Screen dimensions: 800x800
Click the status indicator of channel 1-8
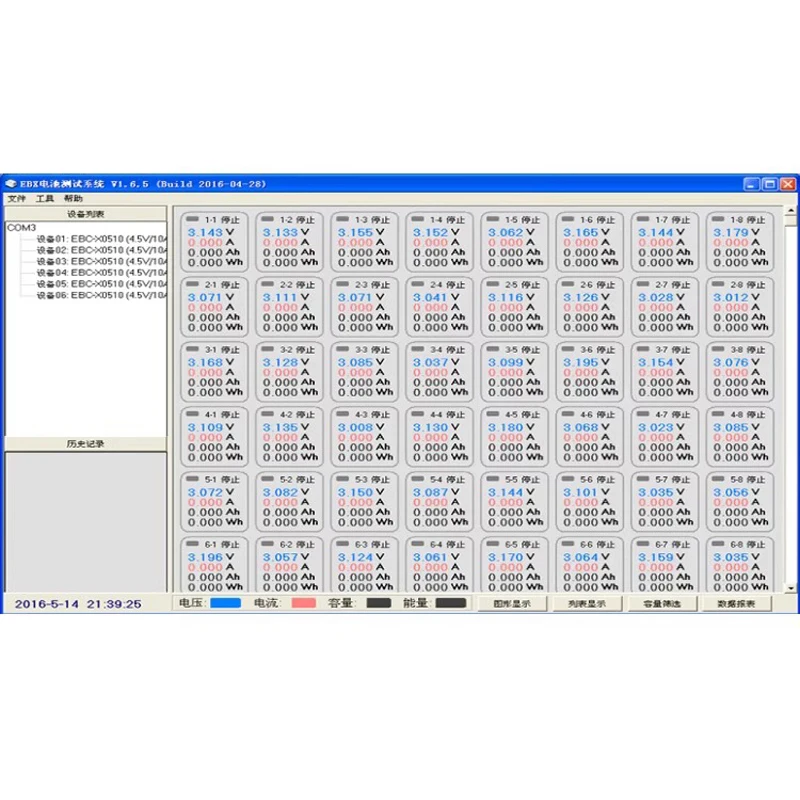[718, 219]
